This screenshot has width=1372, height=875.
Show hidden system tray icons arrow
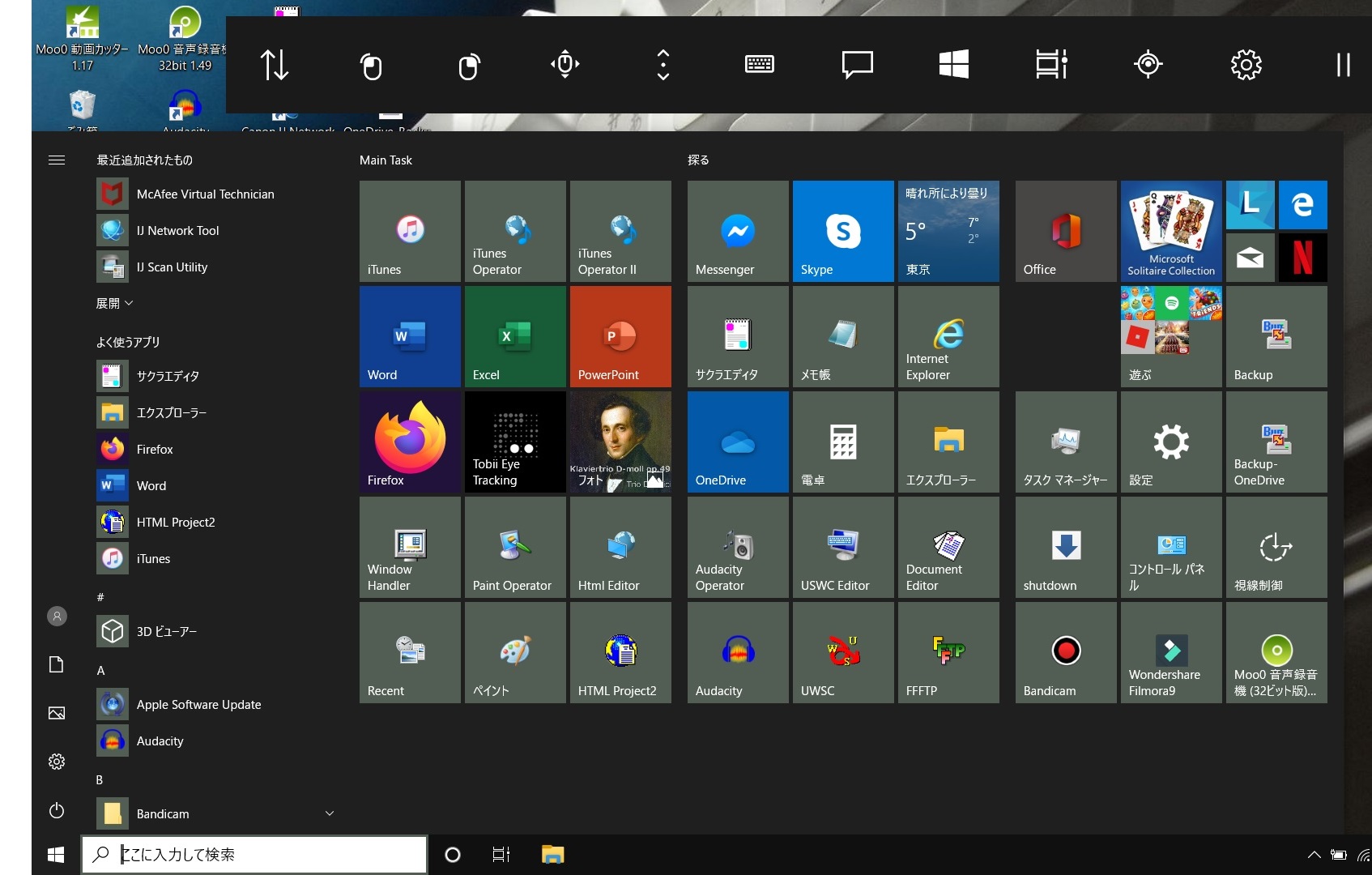pyautogui.click(x=1314, y=855)
